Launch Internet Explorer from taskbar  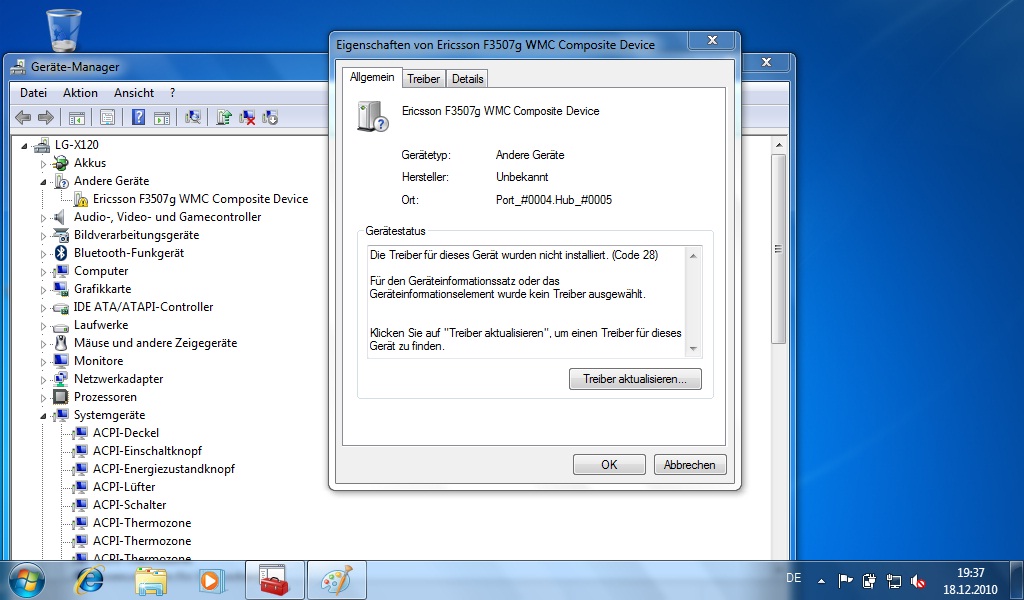pyautogui.click(x=89, y=580)
